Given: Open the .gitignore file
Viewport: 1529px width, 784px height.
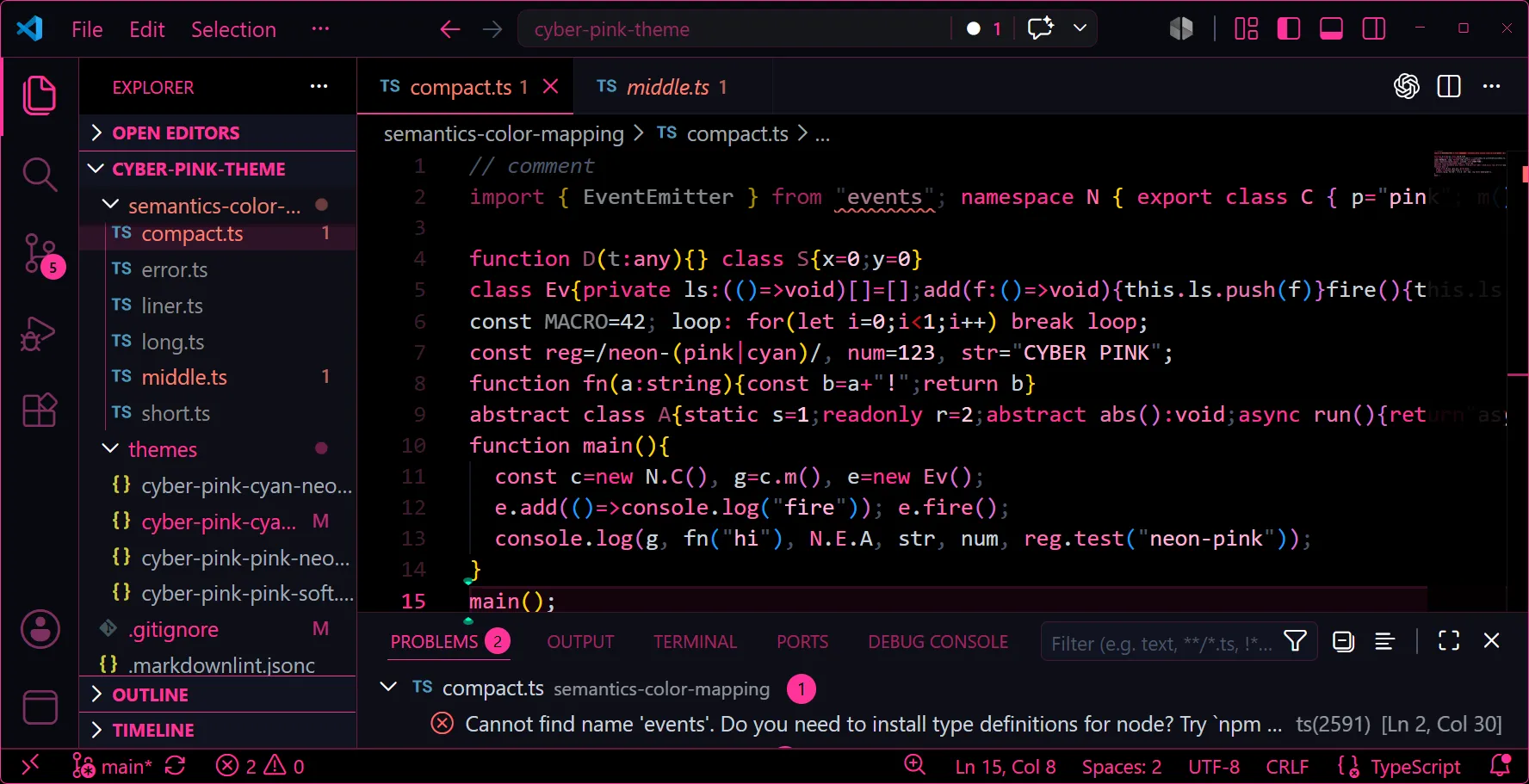Looking at the screenshot, I should (x=218, y=629).
